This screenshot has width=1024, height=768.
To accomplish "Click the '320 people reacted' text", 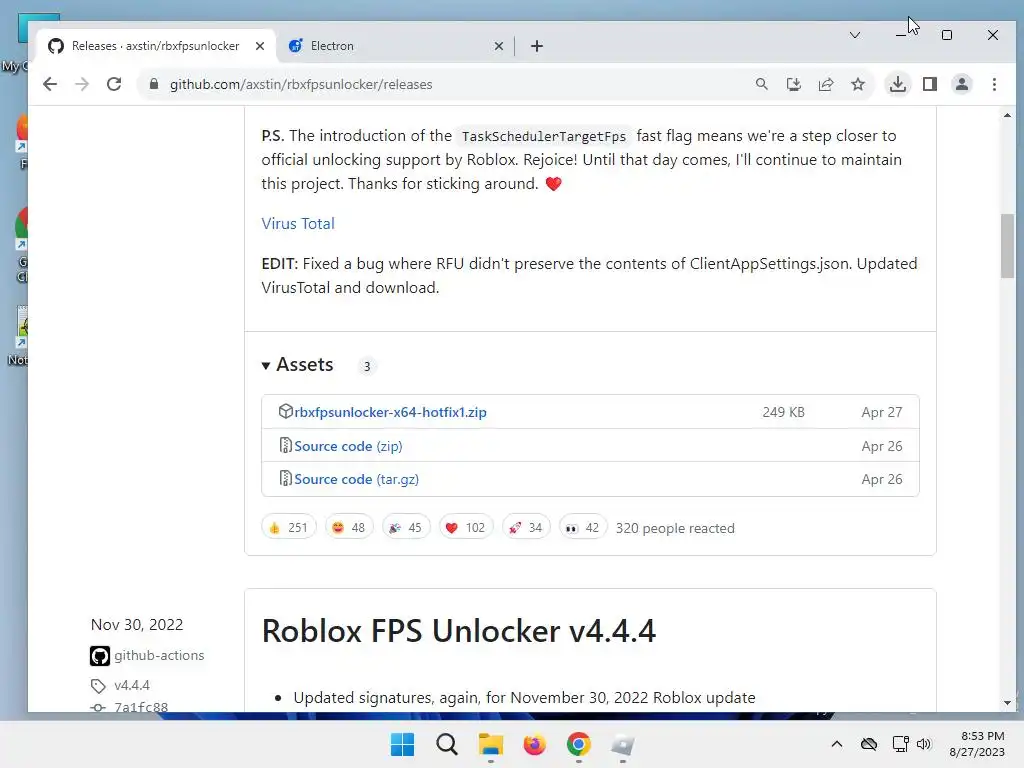I will (675, 528).
